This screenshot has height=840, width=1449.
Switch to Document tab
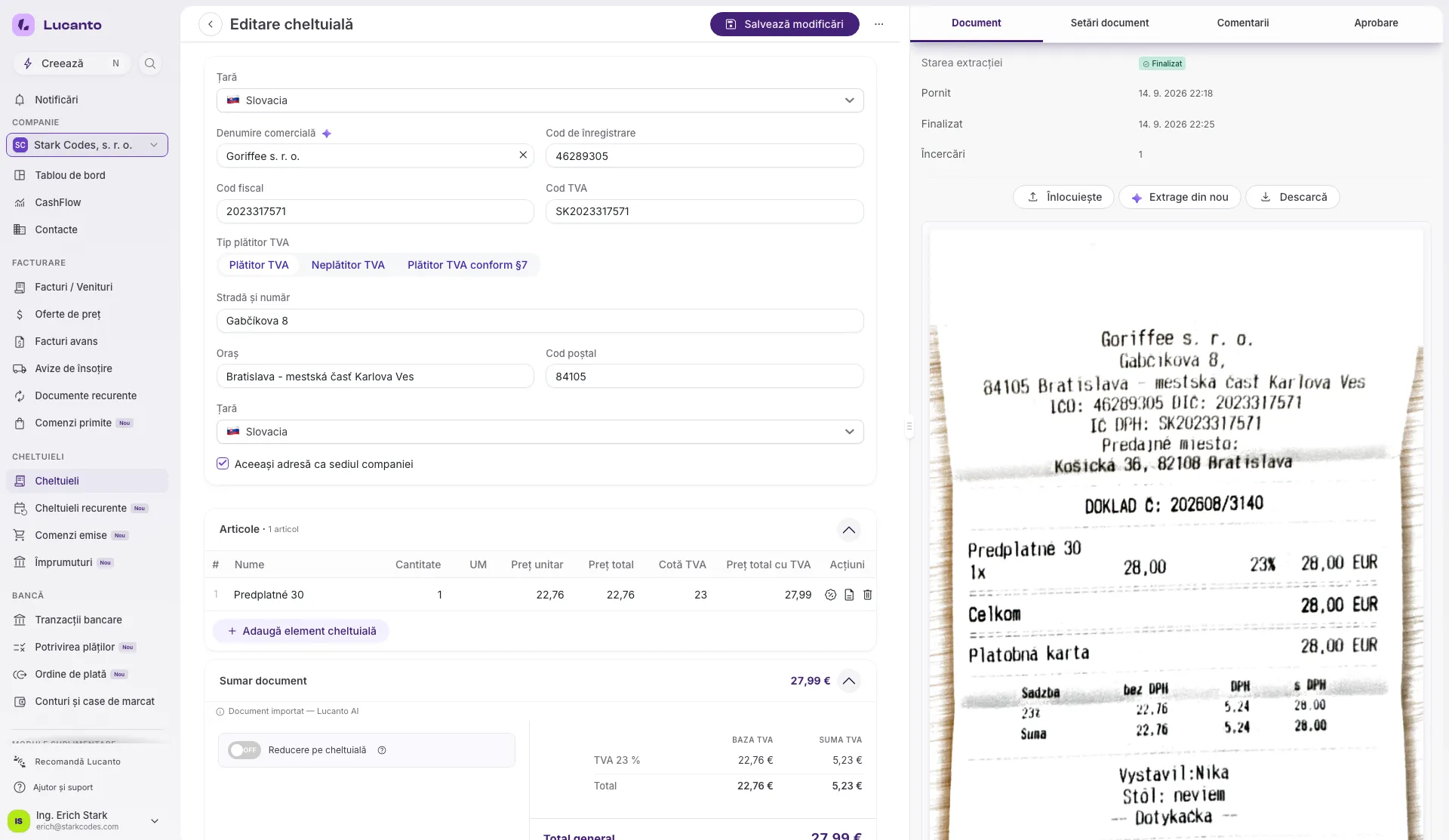coord(977,23)
